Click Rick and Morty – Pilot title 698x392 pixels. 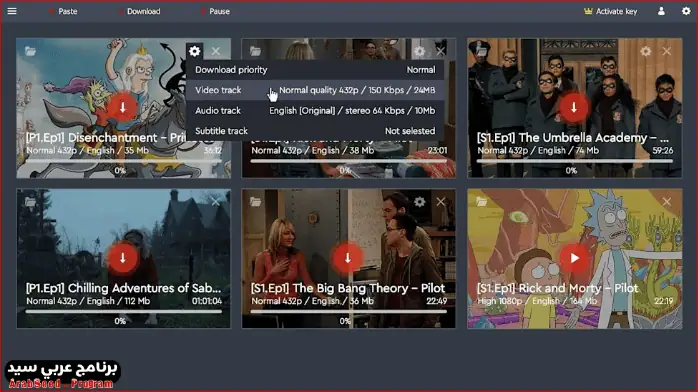coord(557,288)
